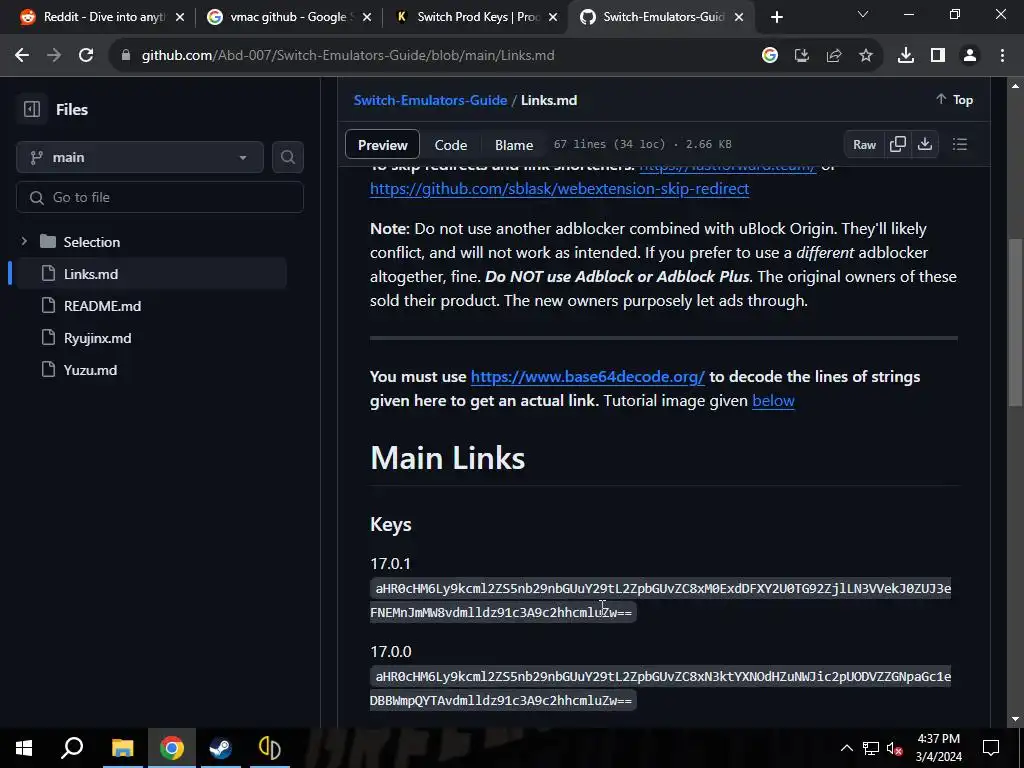
Task: Expand the Selection folder
Action: tap(24, 242)
